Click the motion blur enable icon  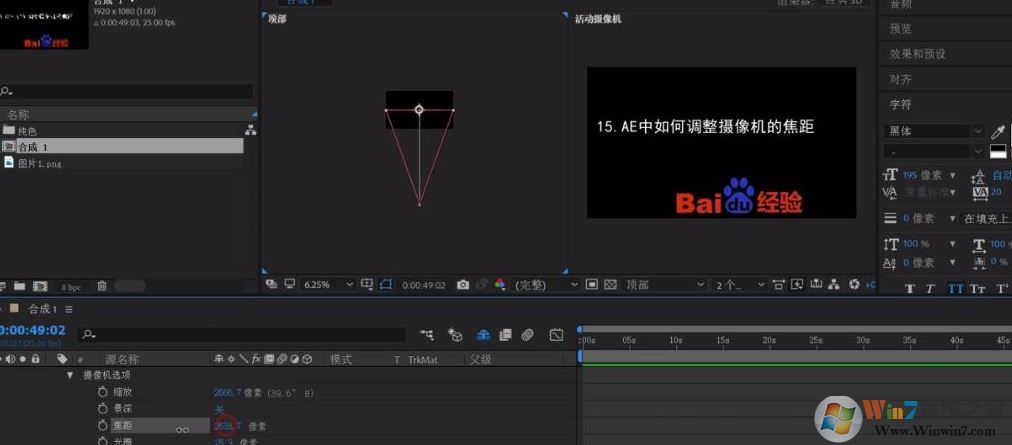point(527,335)
